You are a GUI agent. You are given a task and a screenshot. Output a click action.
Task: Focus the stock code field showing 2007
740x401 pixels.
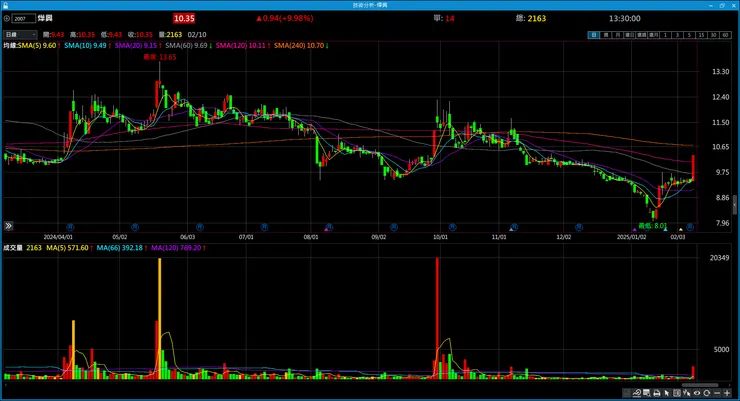click(x=24, y=19)
